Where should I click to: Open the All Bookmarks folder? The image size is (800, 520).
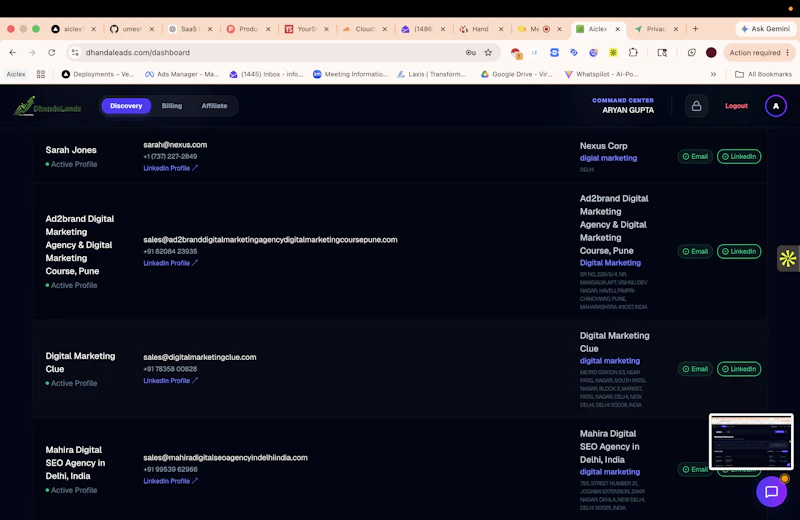pos(763,74)
